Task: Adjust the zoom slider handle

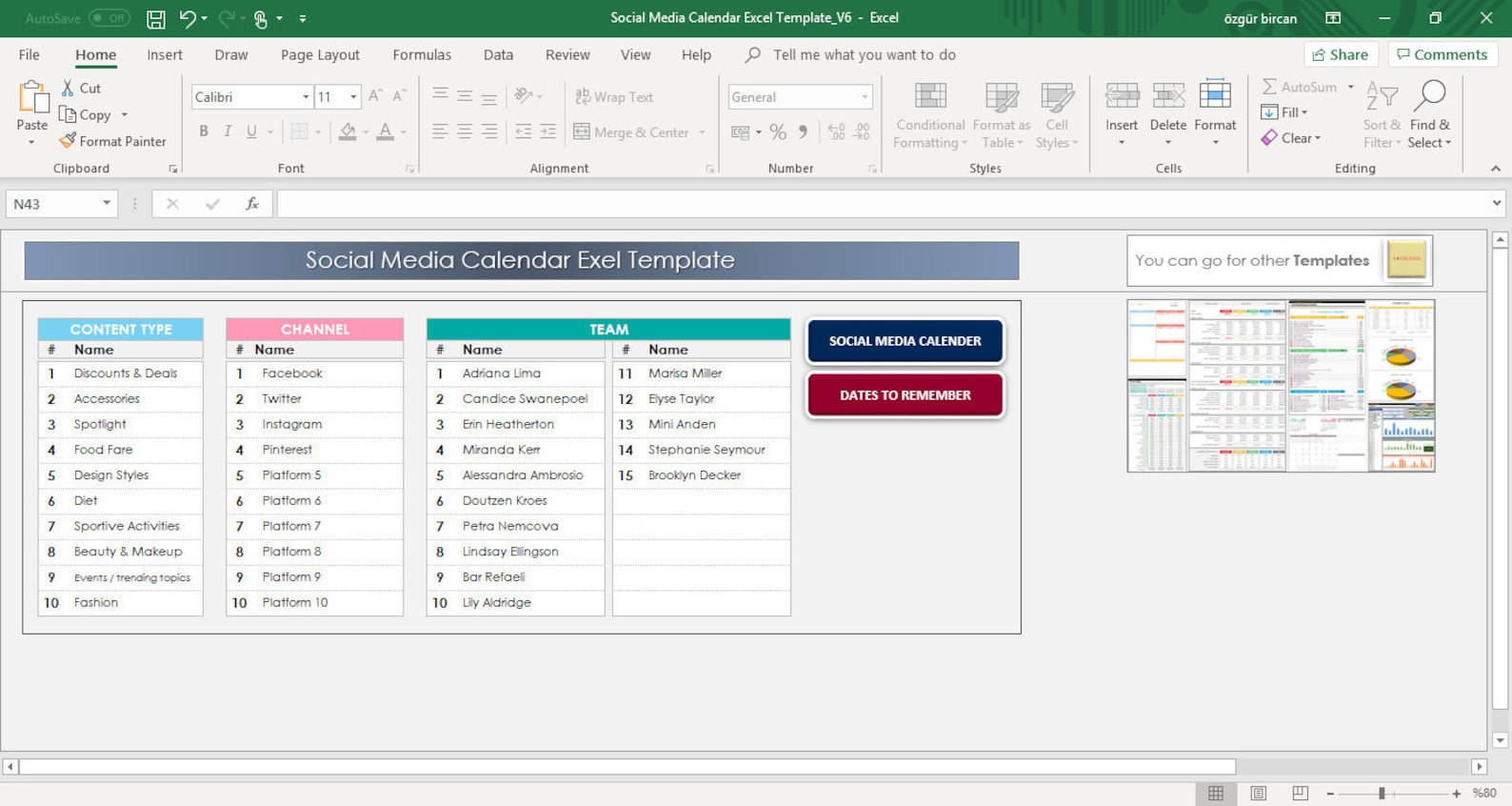Action: [x=1382, y=793]
